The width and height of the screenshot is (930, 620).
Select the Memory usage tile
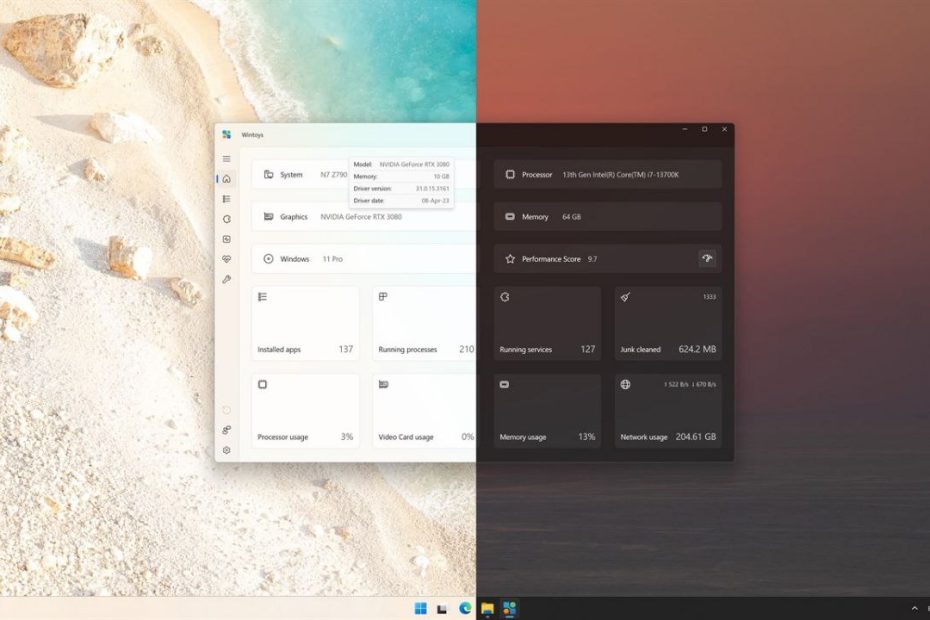click(x=547, y=410)
